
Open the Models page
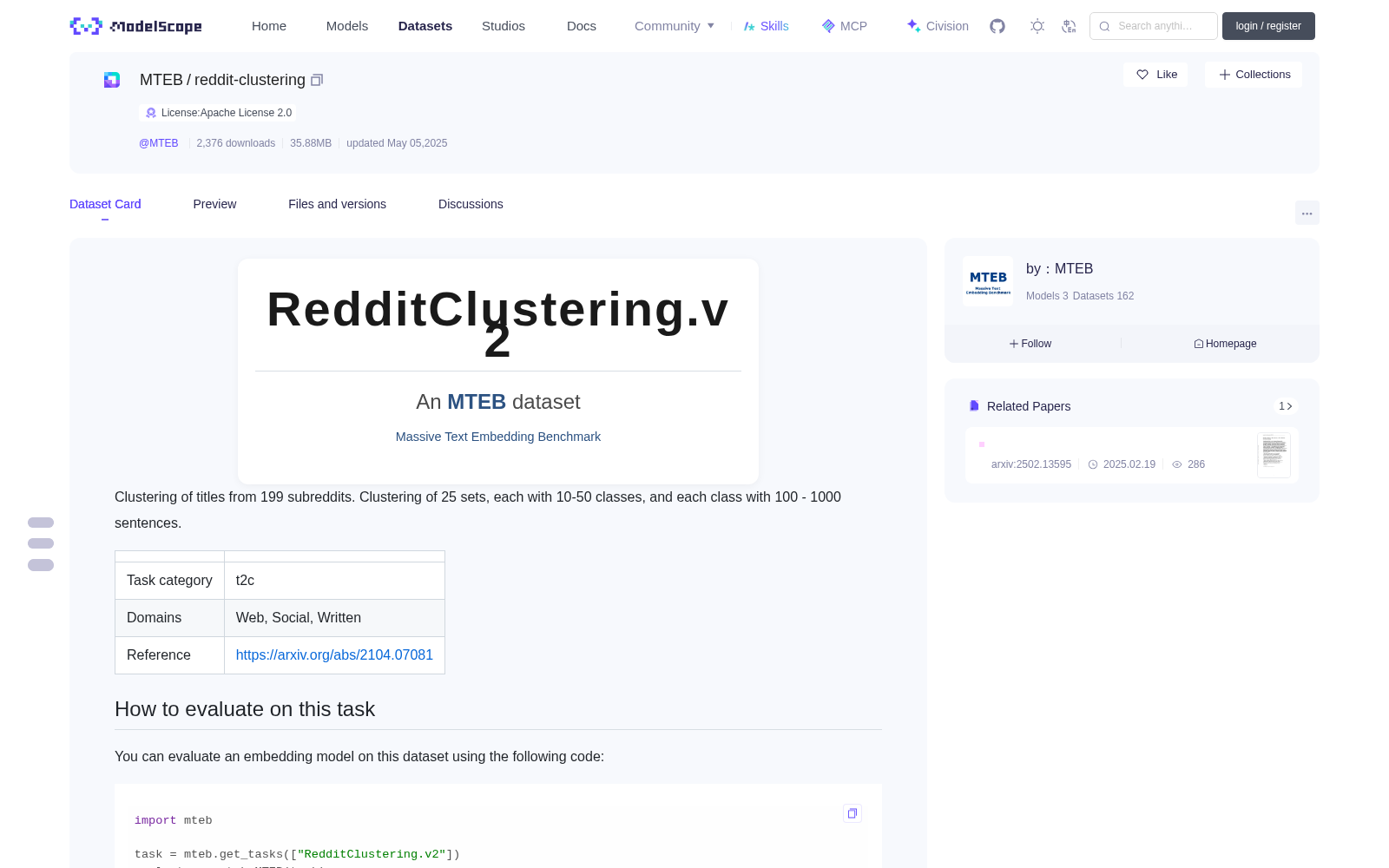[347, 26]
